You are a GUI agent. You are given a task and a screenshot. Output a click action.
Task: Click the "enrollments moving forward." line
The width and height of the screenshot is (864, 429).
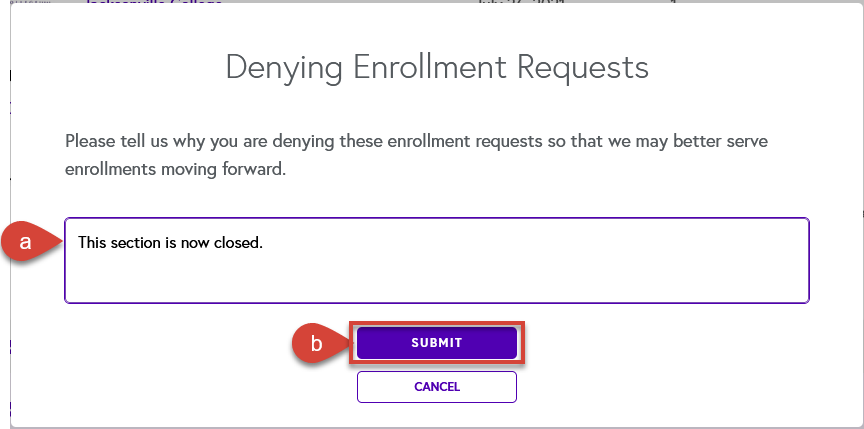175,169
